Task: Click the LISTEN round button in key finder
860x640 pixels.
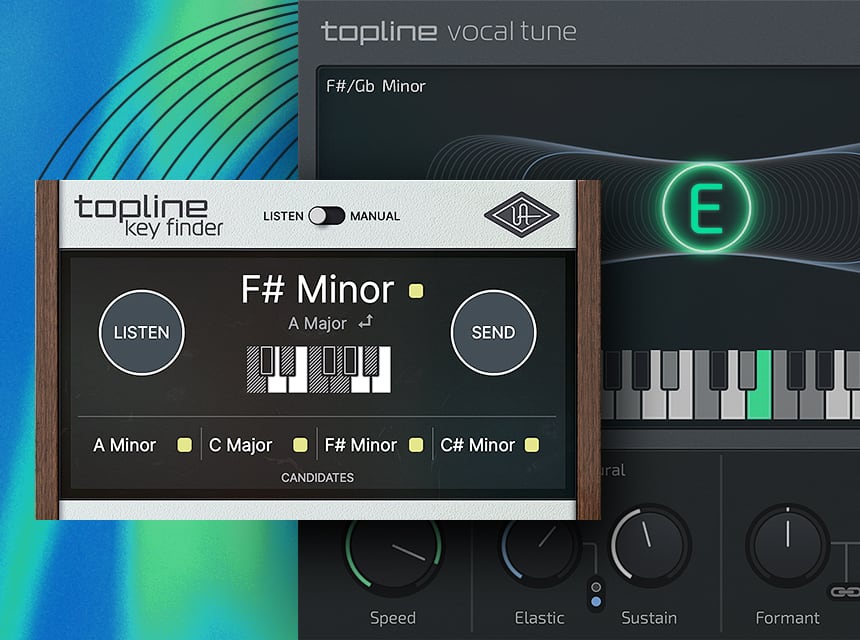Action: [142, 332]
